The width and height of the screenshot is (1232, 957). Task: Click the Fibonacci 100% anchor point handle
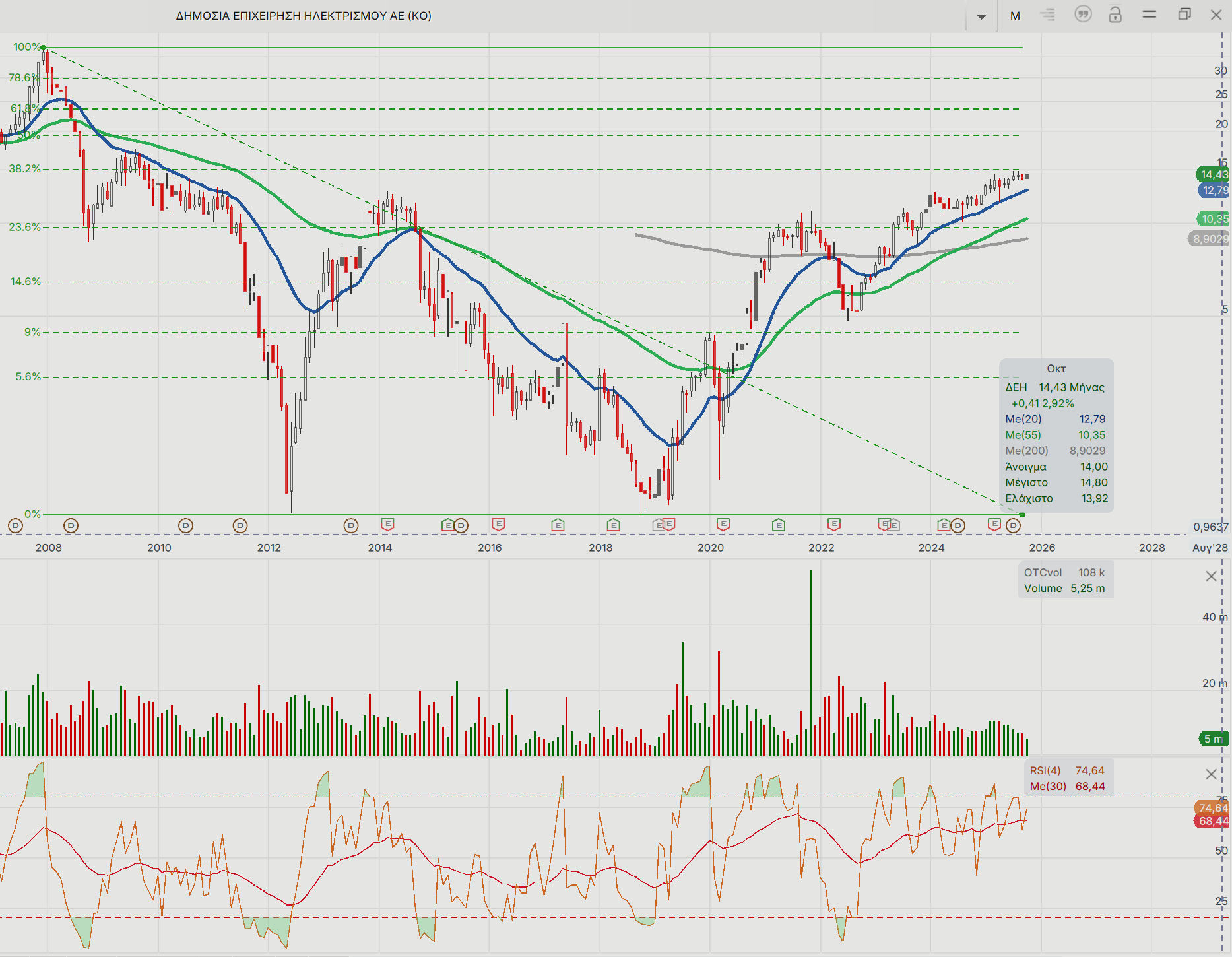[44, 48]
